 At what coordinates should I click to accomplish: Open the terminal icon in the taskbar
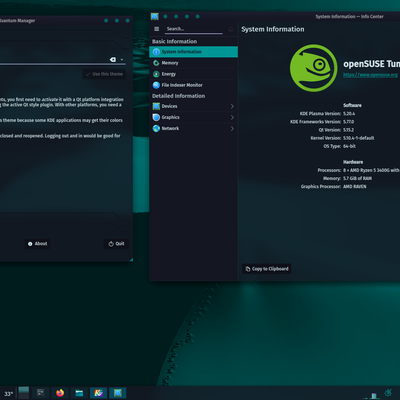(x=41, y=393)
